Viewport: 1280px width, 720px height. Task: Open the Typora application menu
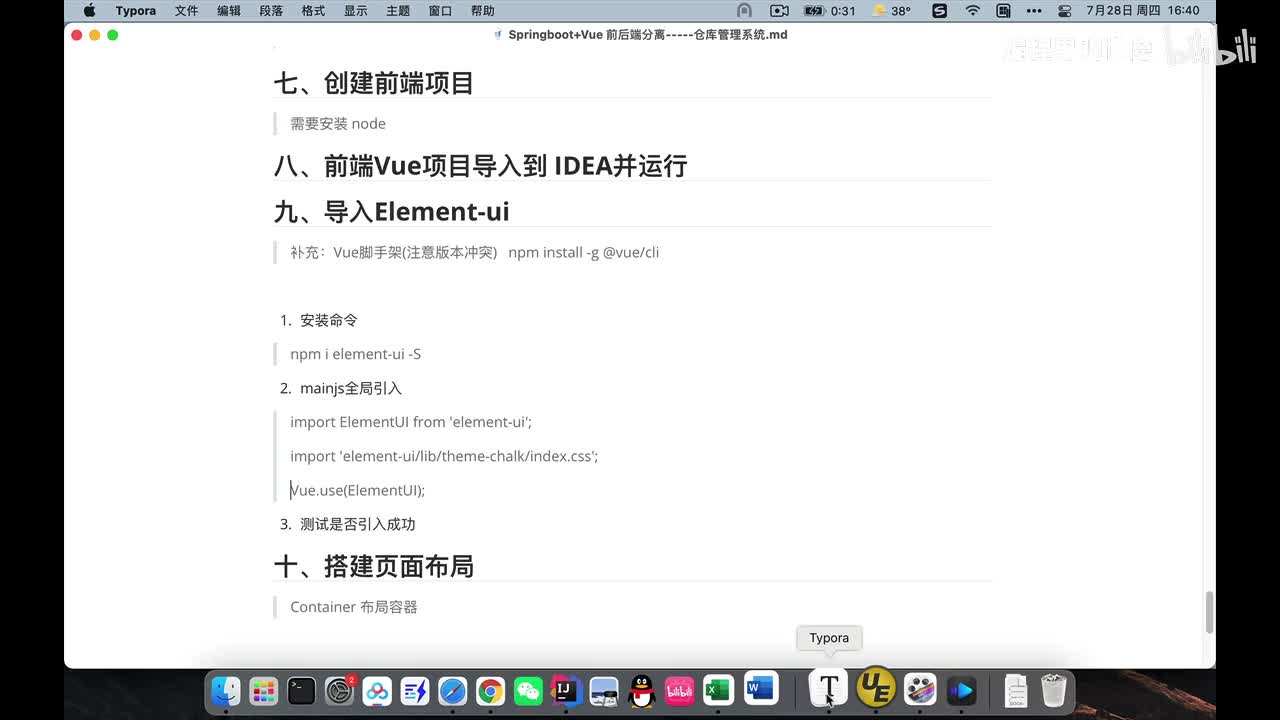[136, 11]
